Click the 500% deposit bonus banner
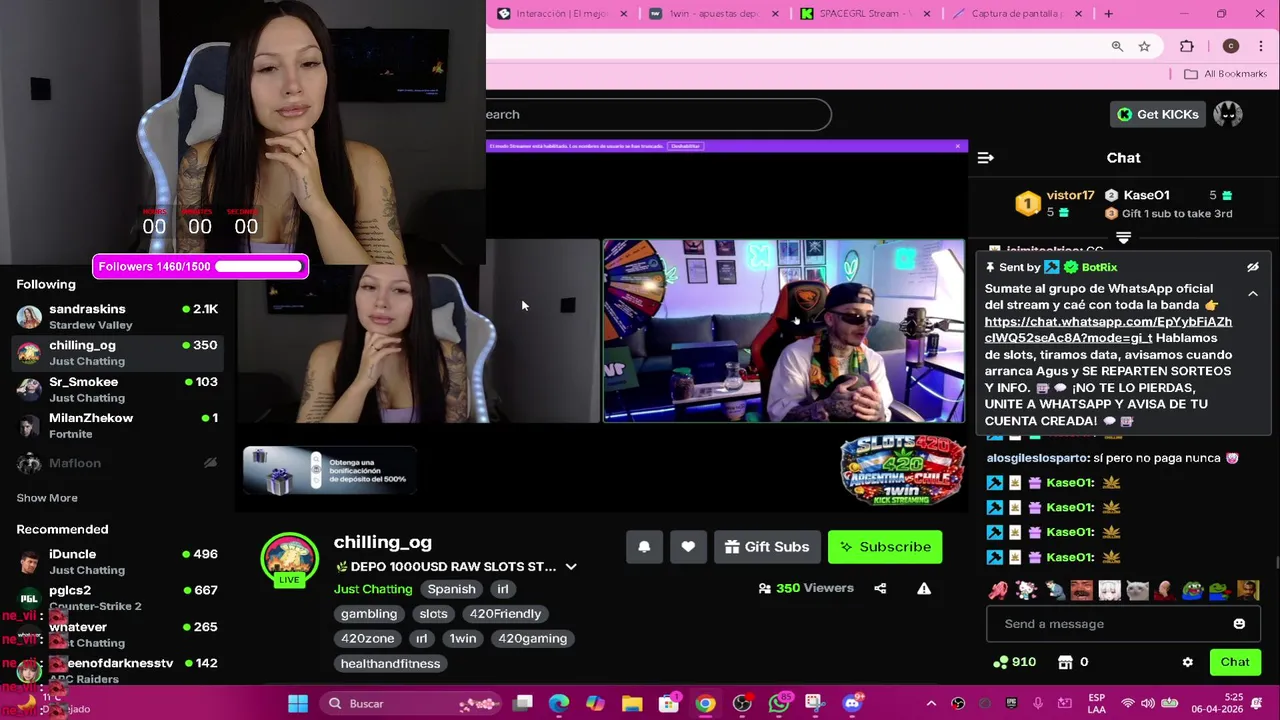The width and height of the screenshot is (1280, 720). point(330,471)
